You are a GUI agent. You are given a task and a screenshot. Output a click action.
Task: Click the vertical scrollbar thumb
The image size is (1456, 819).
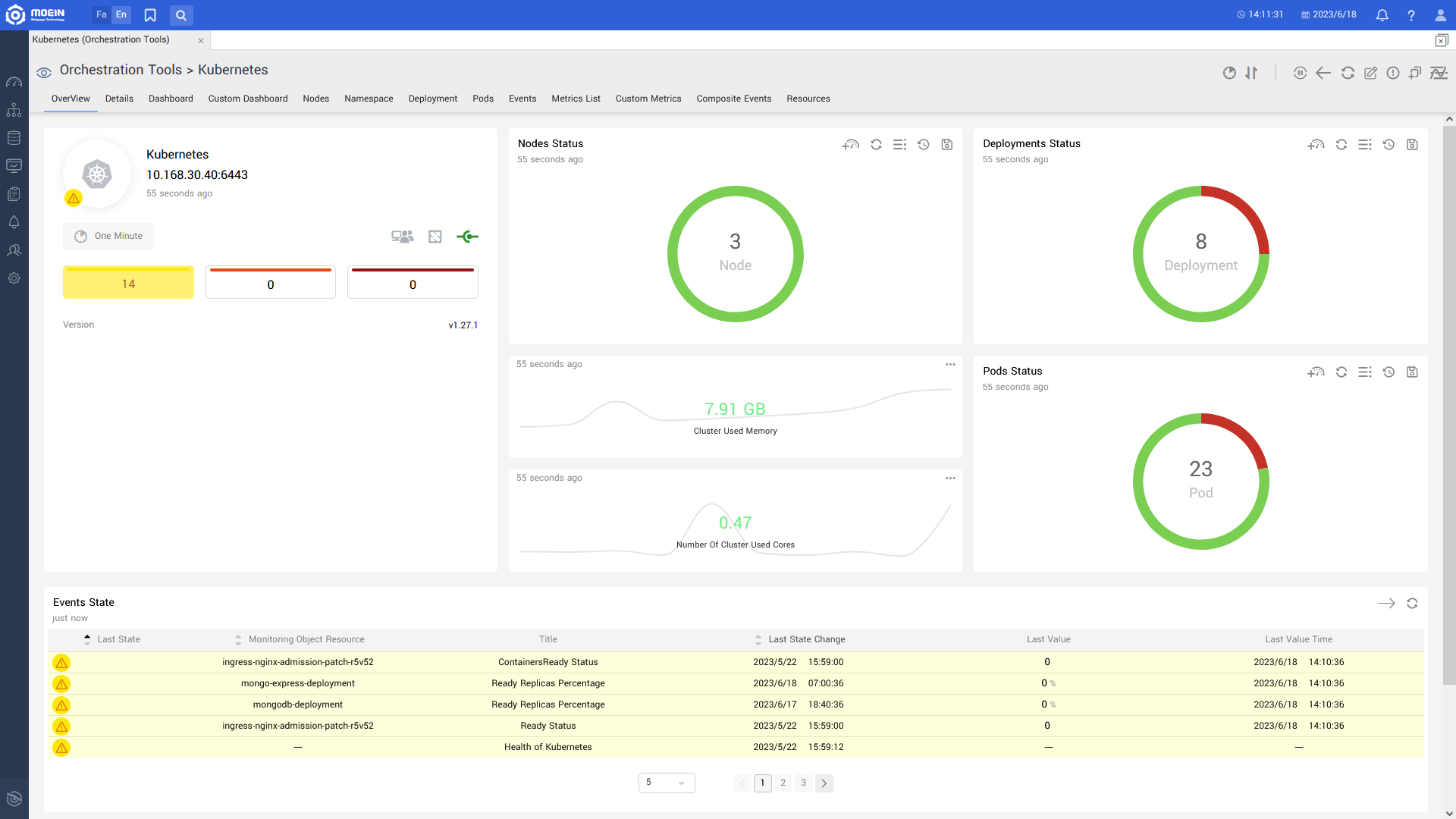1449,406
